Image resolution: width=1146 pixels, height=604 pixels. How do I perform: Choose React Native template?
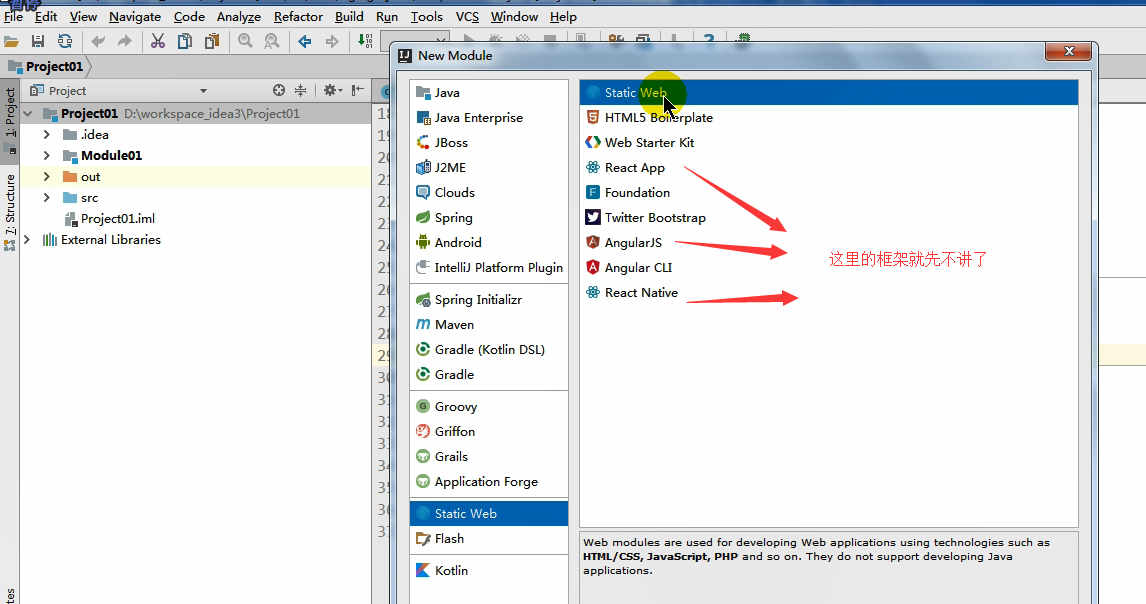click(x=829, y=292)
